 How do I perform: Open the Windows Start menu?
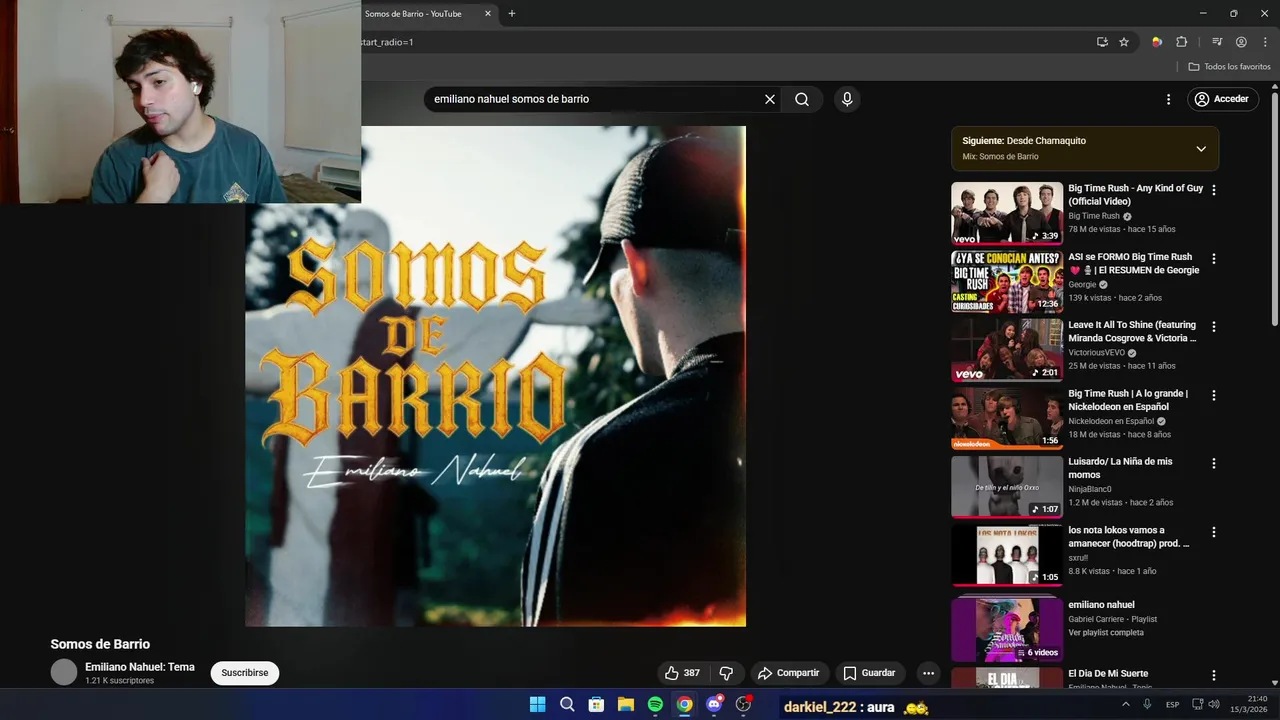point(537,704)
